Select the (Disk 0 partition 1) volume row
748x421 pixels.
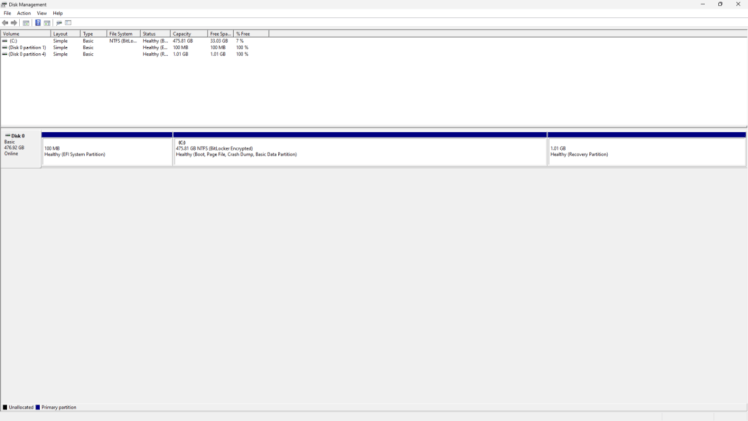tap(27, 47)
